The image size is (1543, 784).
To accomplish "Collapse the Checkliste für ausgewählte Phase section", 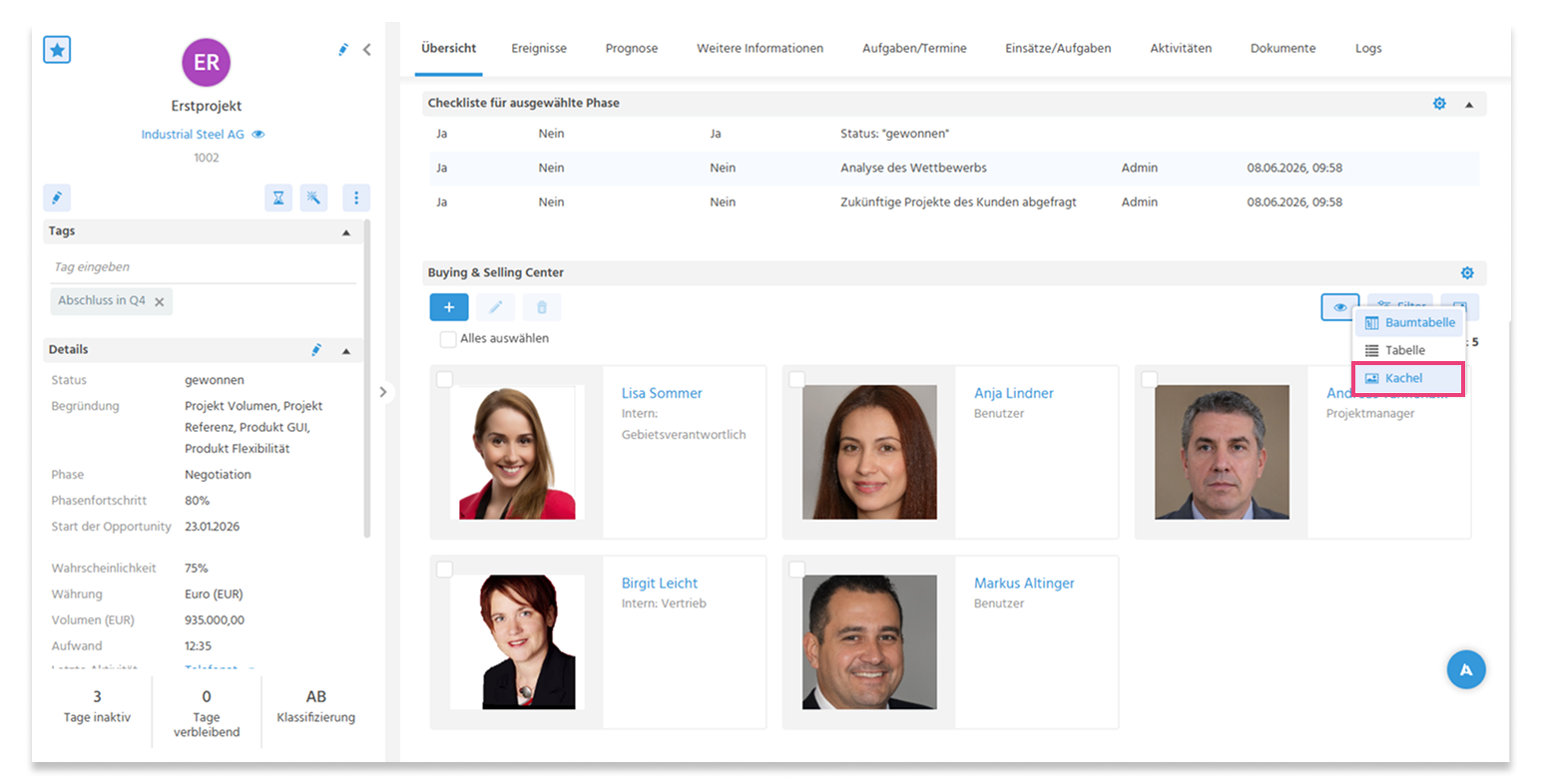I will pos(1469,105).
